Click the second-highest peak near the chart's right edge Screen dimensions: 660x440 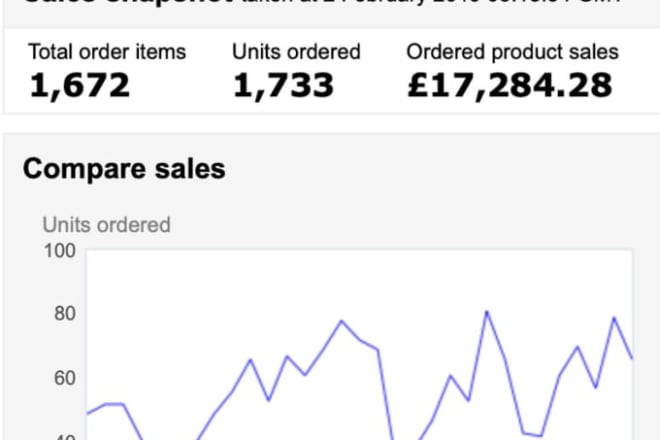coord(614,318)
